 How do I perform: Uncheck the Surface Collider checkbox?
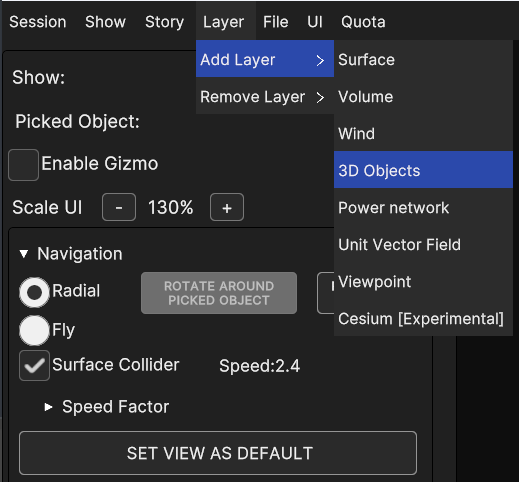(34, 366)
